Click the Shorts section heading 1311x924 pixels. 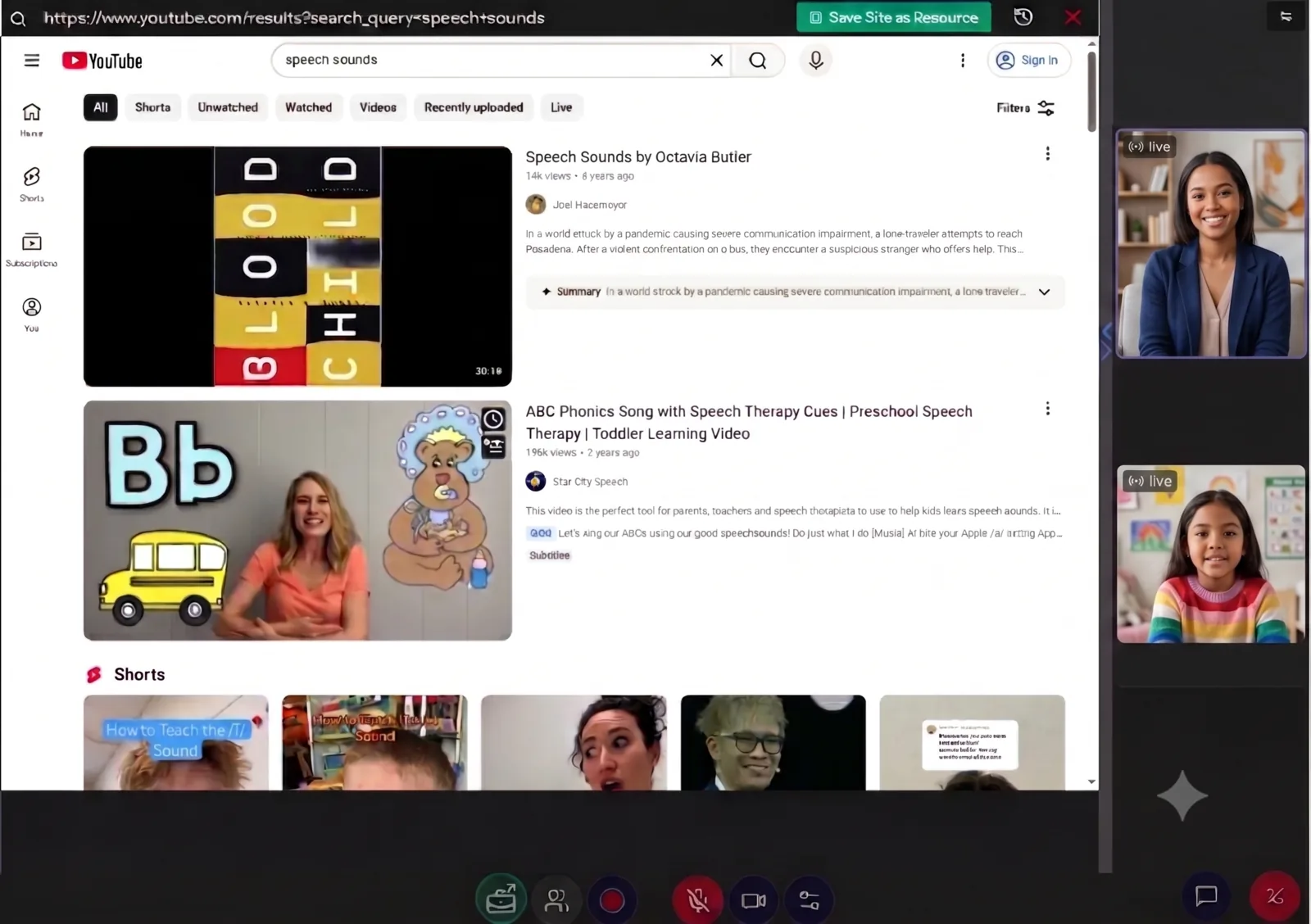pos(139,674)
